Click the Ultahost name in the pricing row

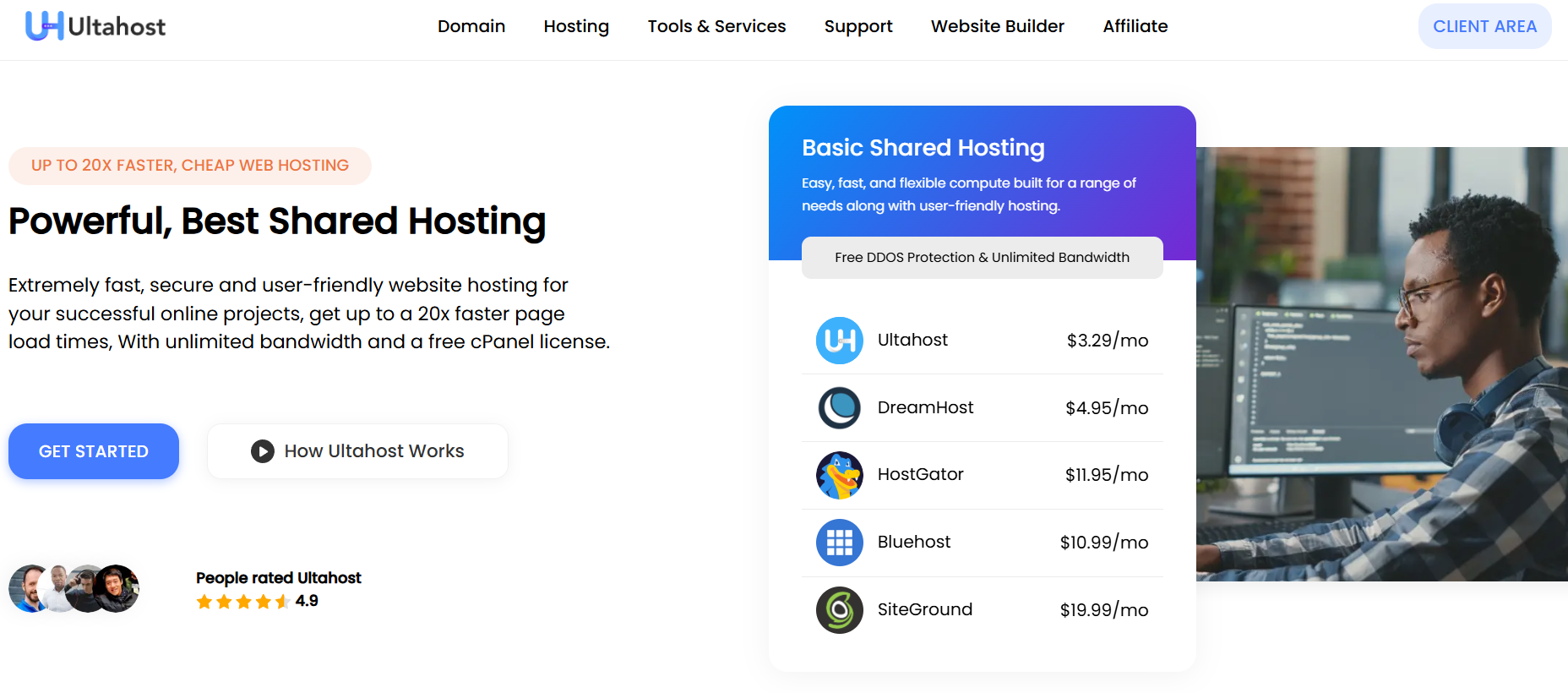912,340
